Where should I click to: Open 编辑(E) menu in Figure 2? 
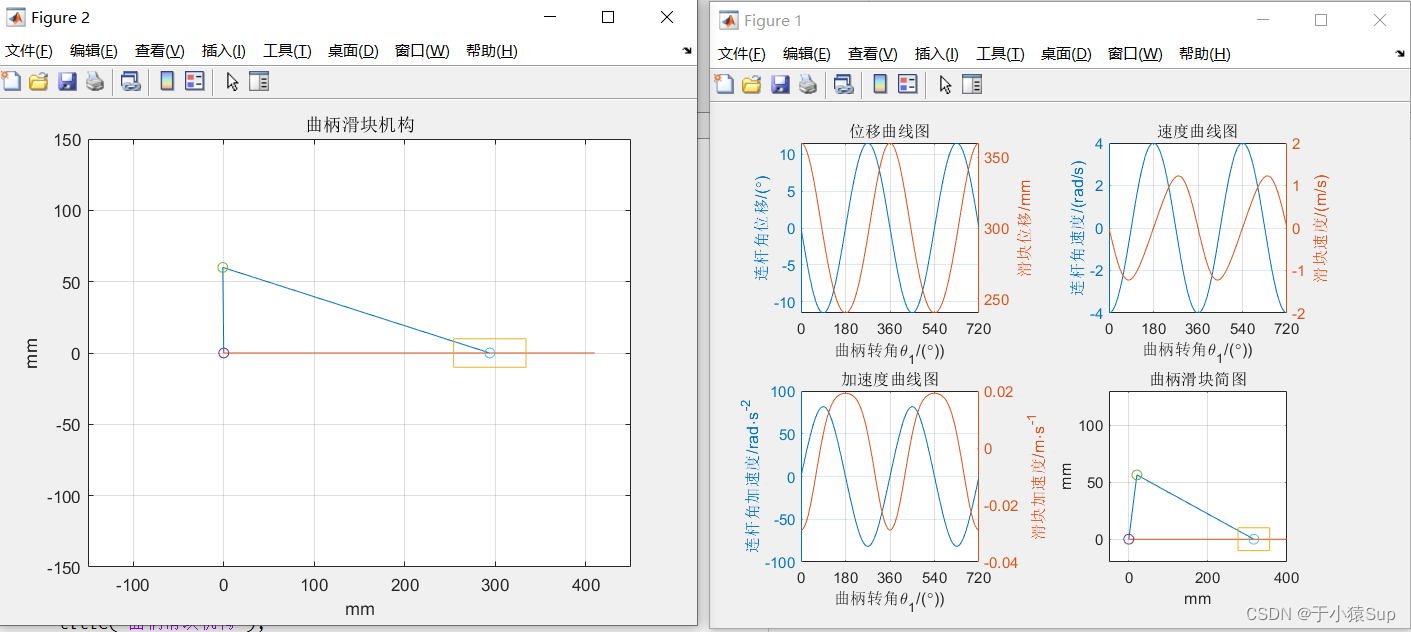(x=93, y=51)
